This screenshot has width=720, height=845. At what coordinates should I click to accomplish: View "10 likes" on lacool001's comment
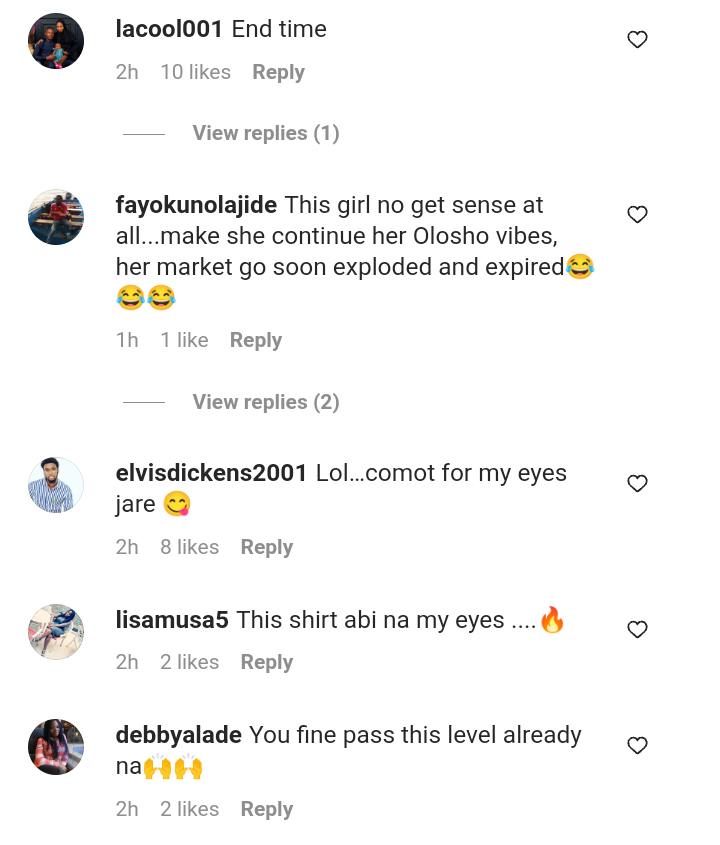tap(195, 72)
